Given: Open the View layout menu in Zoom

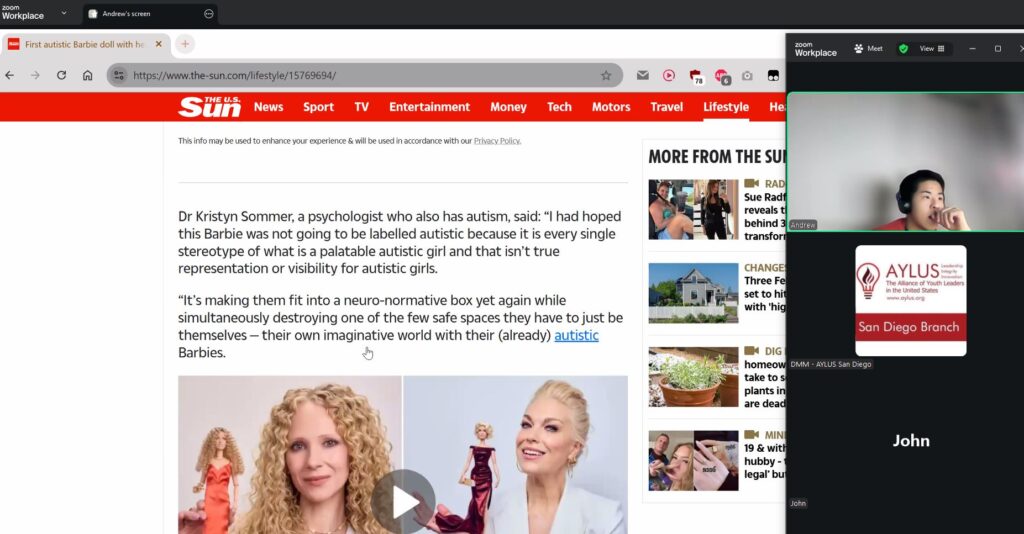Looking at the screenshot, I should point(931,48).
